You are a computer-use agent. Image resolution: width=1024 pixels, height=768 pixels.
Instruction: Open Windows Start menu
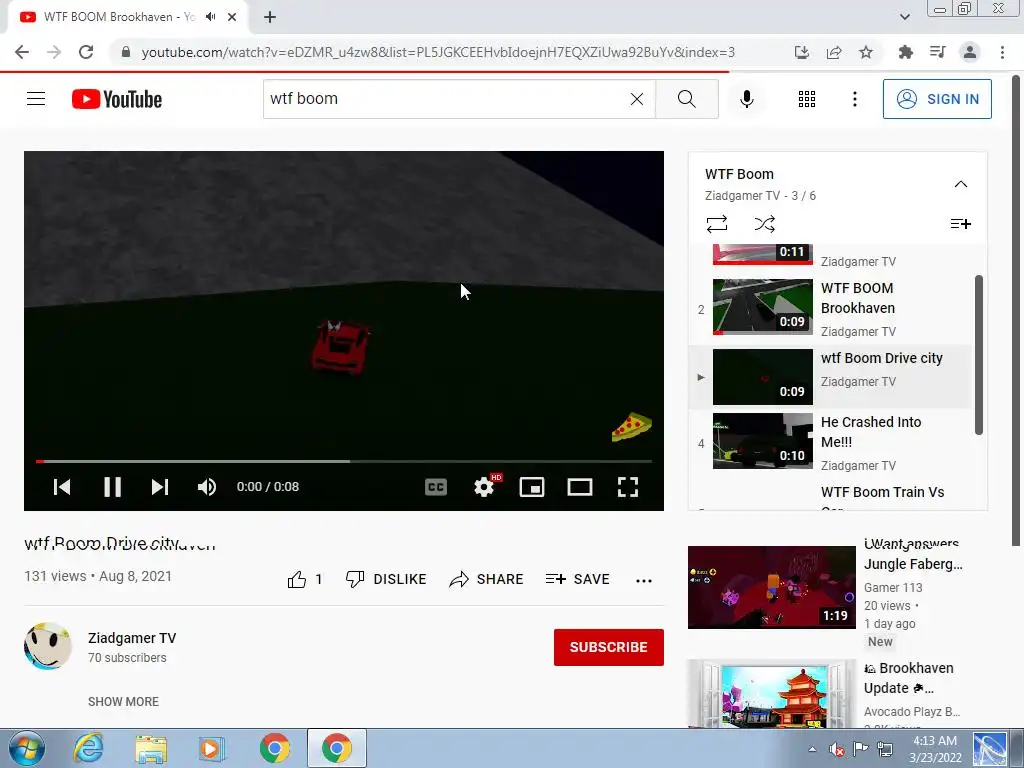[x=27, y=748]
